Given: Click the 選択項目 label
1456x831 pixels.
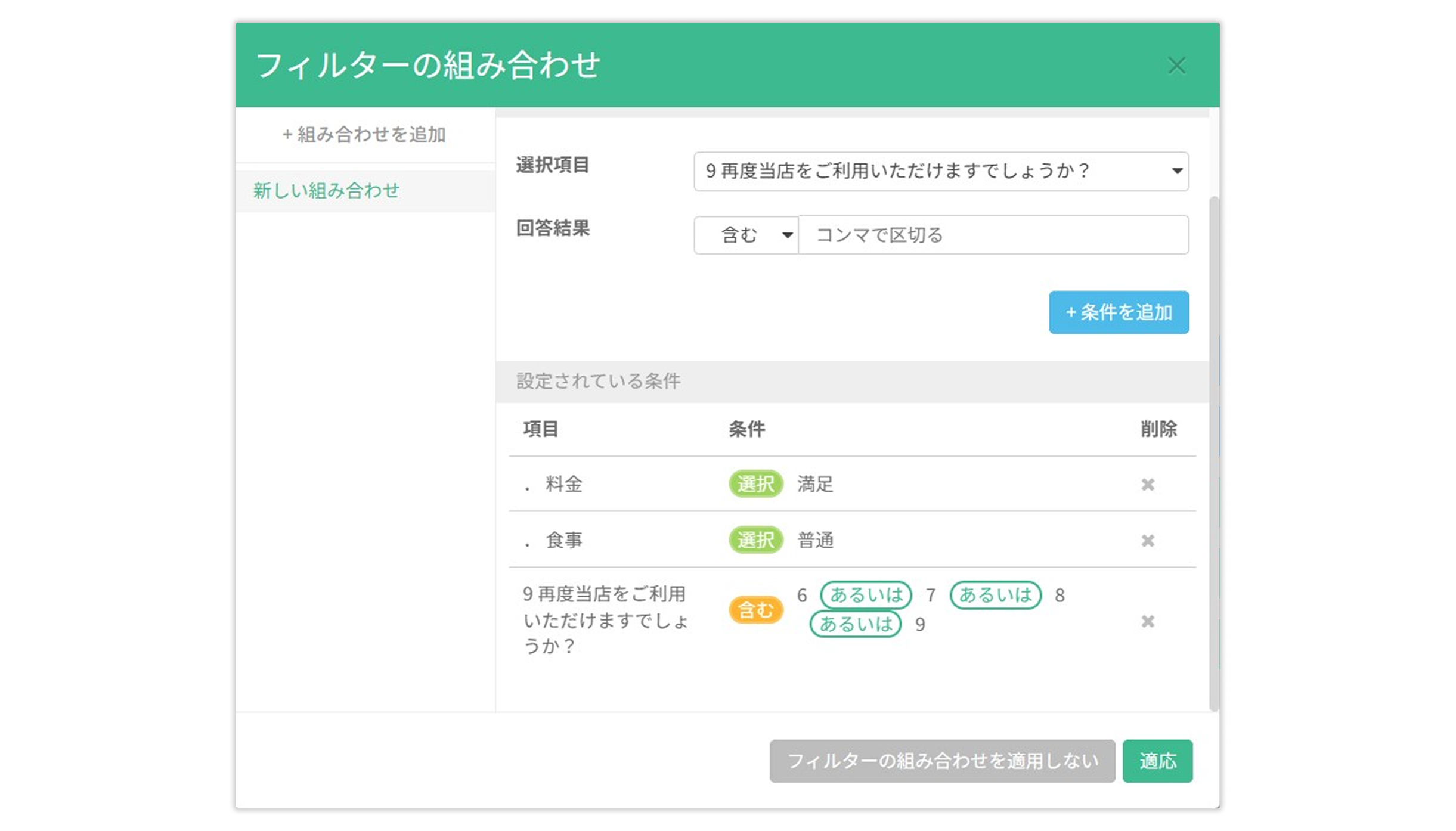Looking at the screenshot, I should [x=553, y=165].
